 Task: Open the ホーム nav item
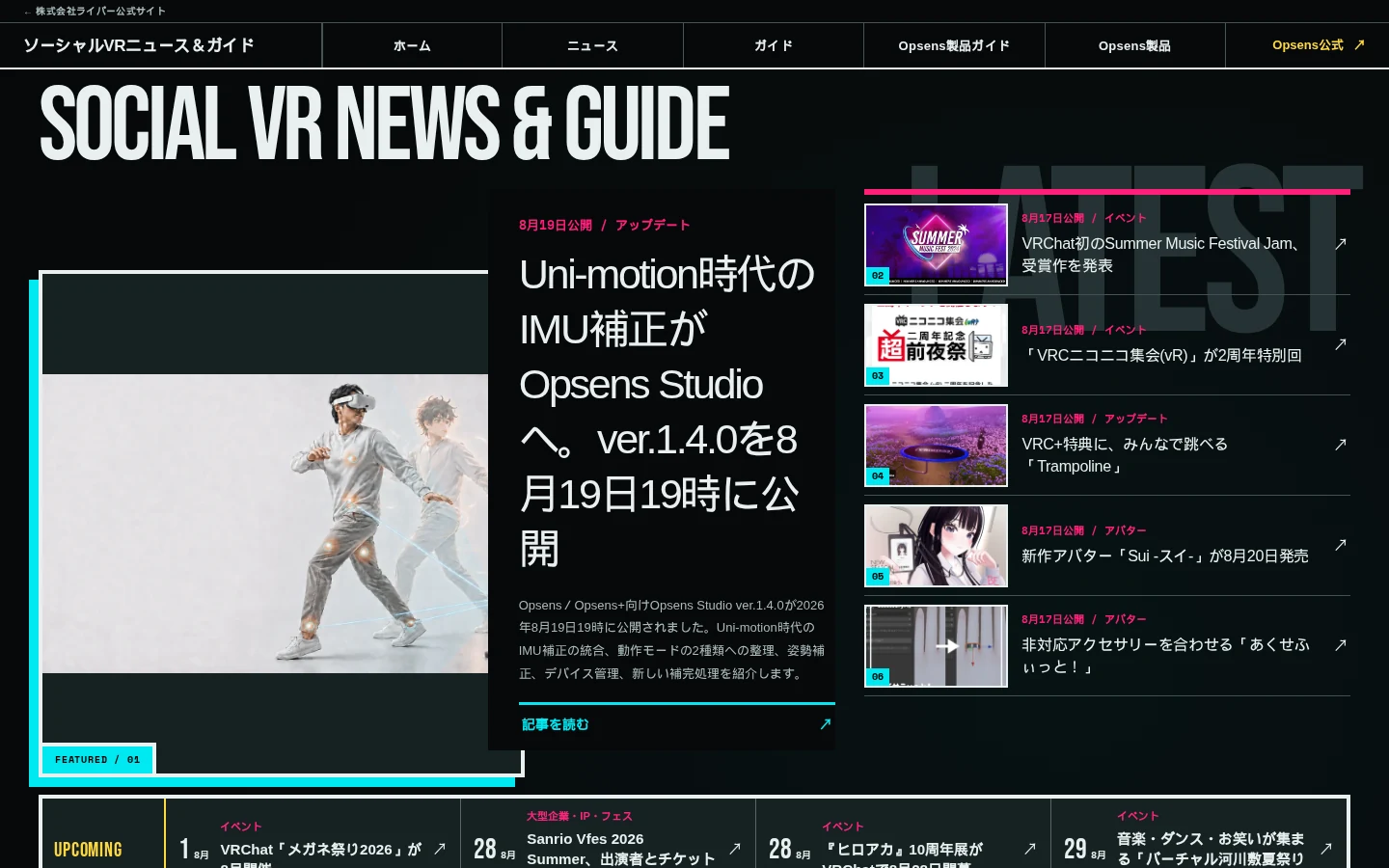(412, 45)
